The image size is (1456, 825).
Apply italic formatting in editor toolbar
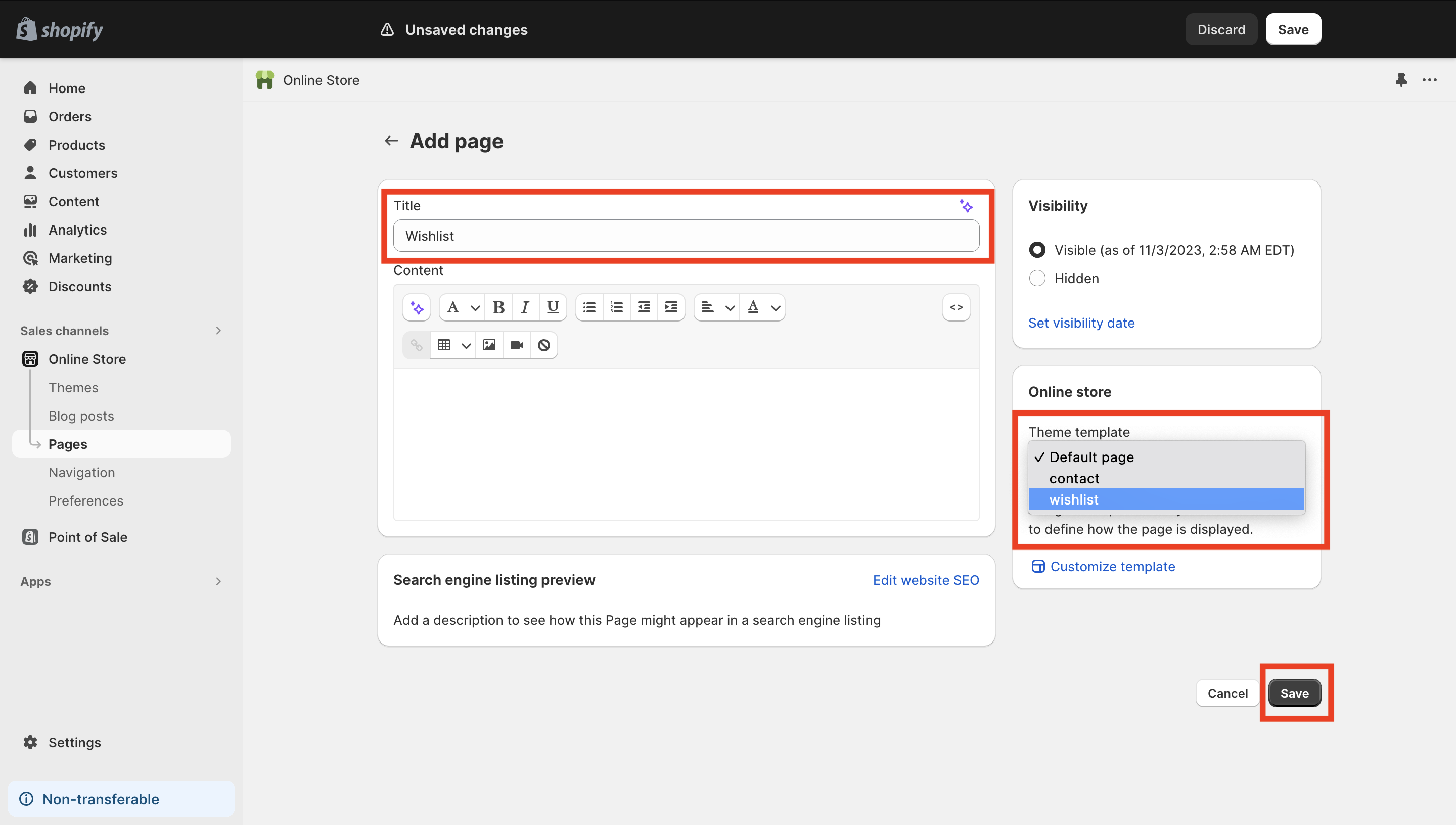[525, 308]
